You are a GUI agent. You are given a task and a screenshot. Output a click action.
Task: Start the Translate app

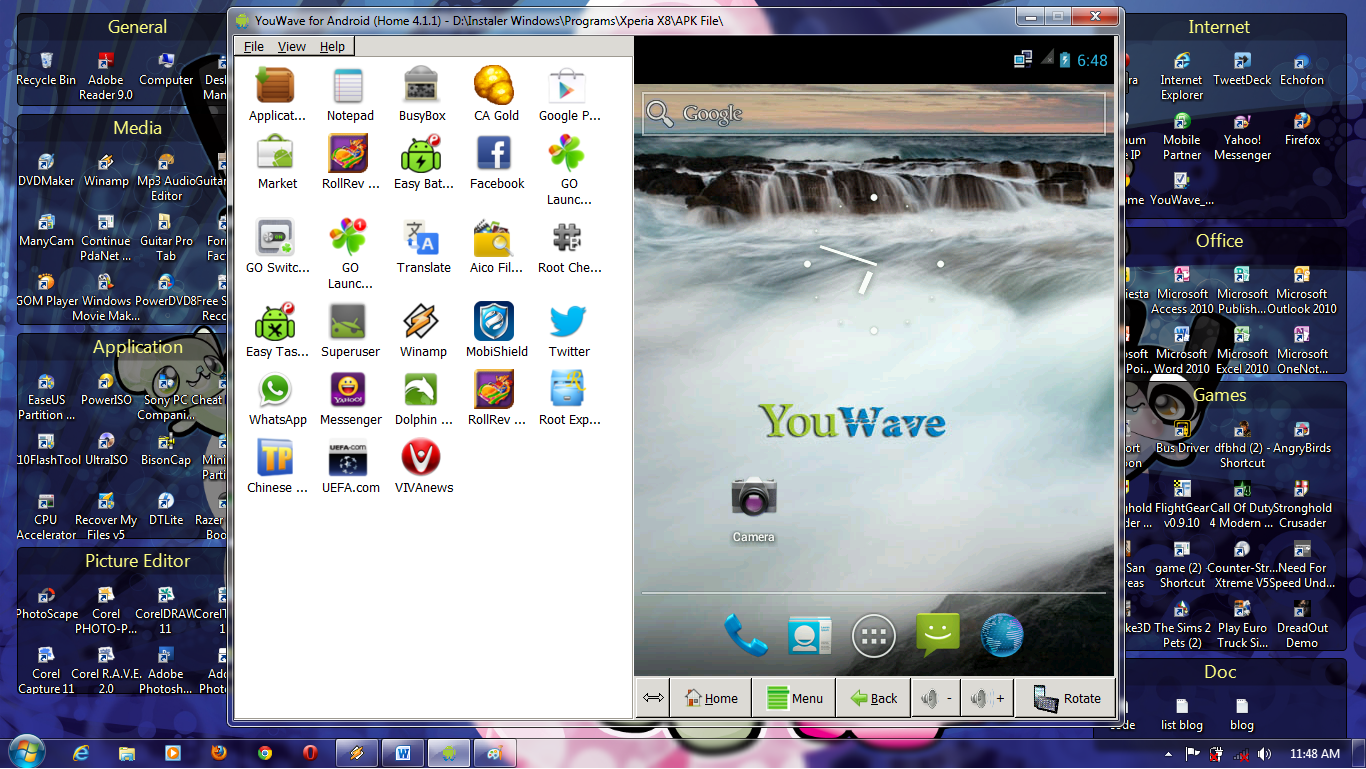(422, 239)
